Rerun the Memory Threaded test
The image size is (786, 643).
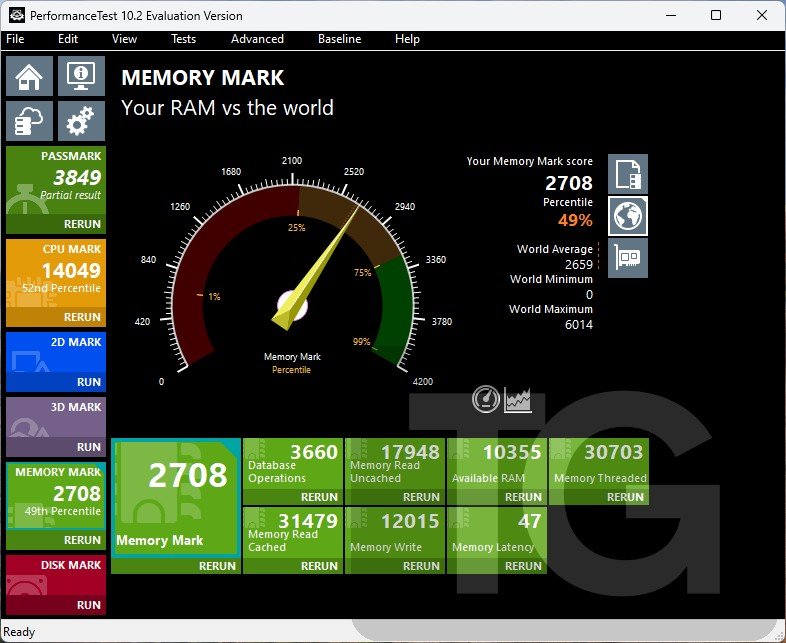(625, 497)
